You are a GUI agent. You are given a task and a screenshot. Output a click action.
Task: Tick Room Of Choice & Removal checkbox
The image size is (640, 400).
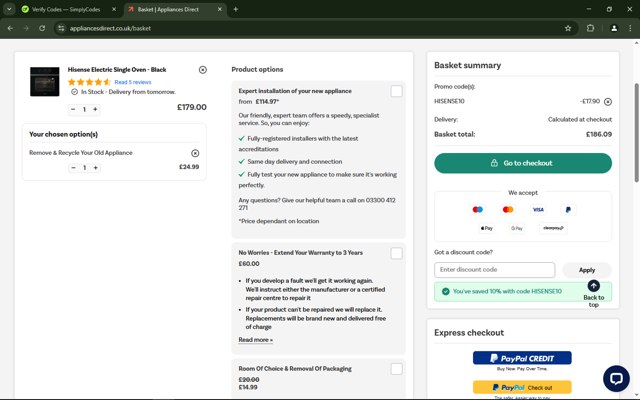396,369
